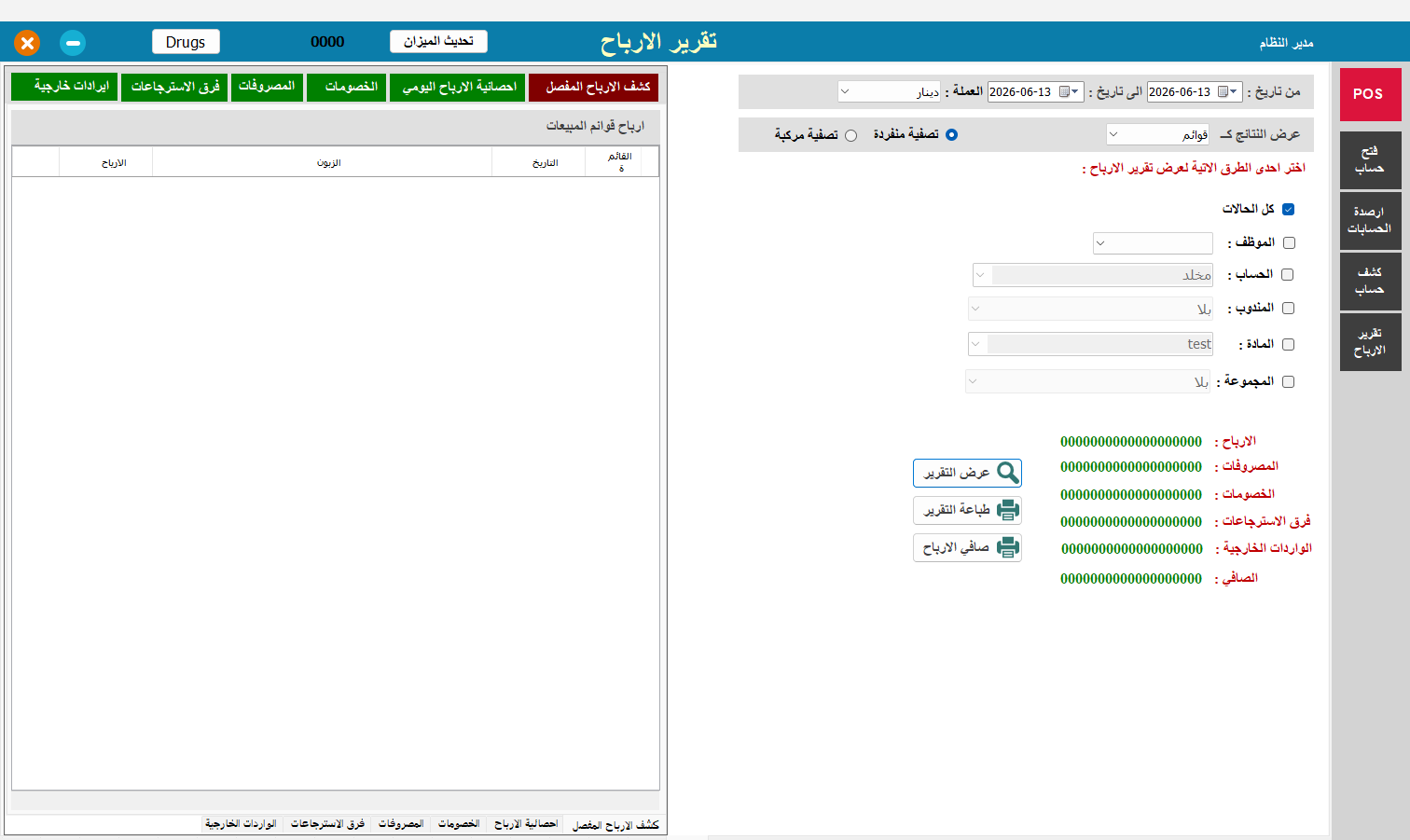Click the Drugs button in header

(186, 42)
